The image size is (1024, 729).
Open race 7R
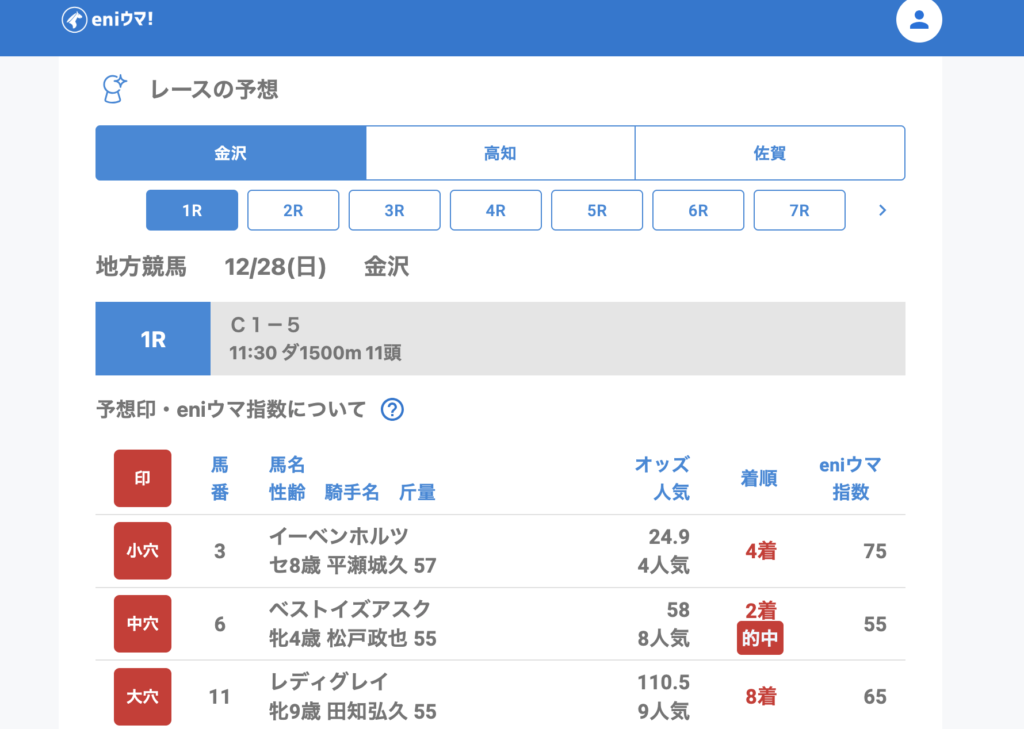799,210
